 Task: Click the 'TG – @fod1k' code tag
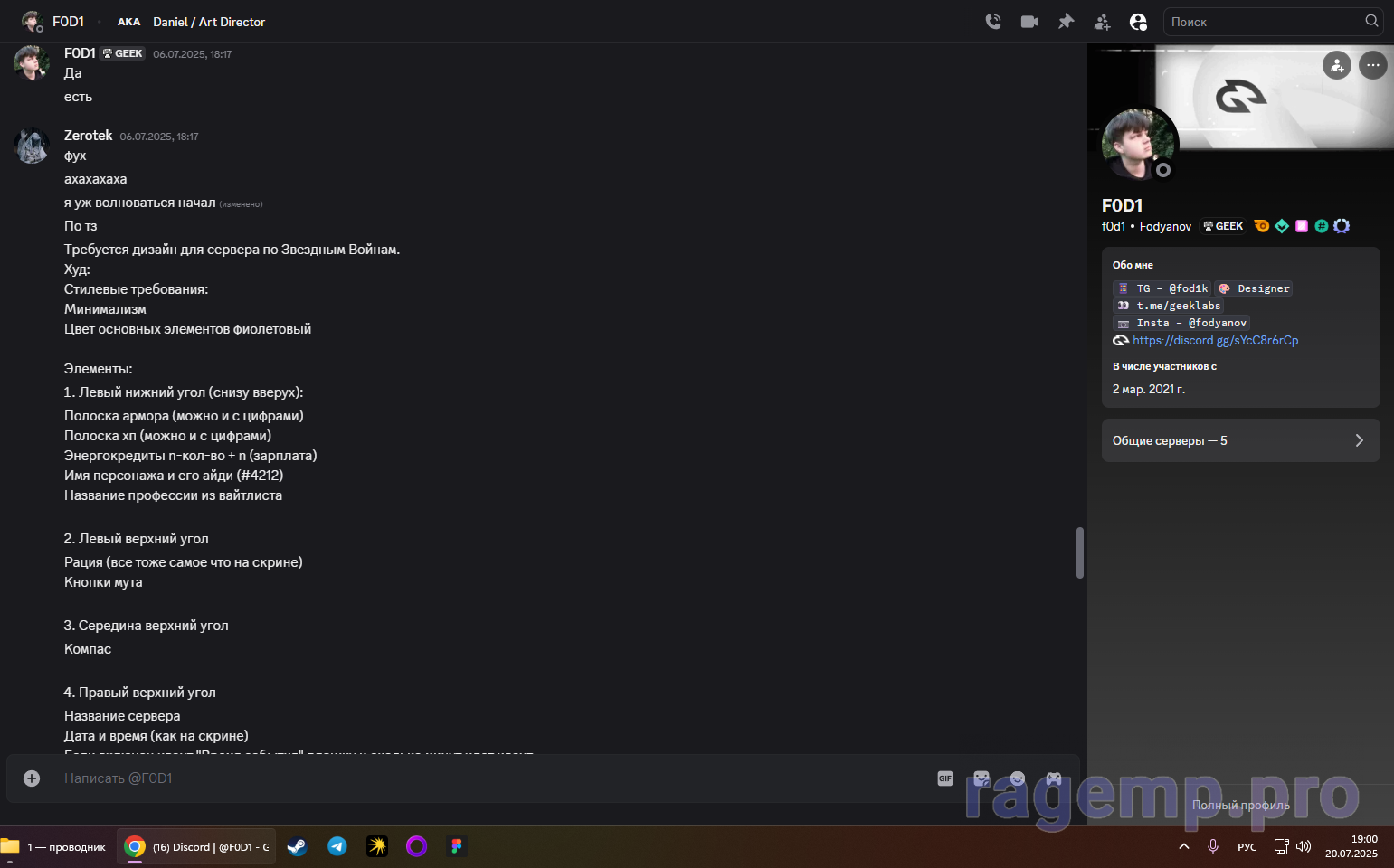(1162, 288)
